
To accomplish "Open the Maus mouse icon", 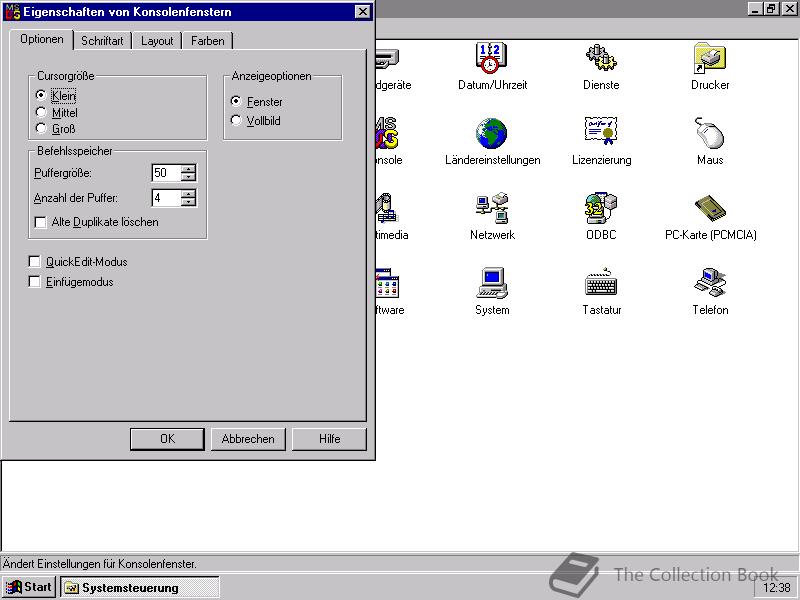I will [710, 133].
